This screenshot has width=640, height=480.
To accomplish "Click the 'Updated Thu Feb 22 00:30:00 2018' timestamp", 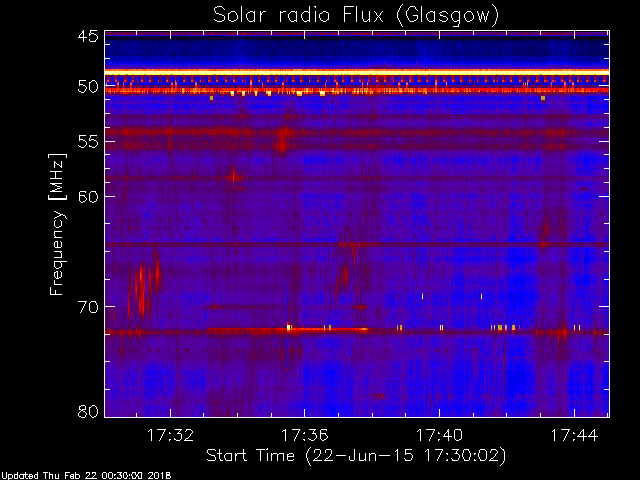I will (x=86, y=476).
